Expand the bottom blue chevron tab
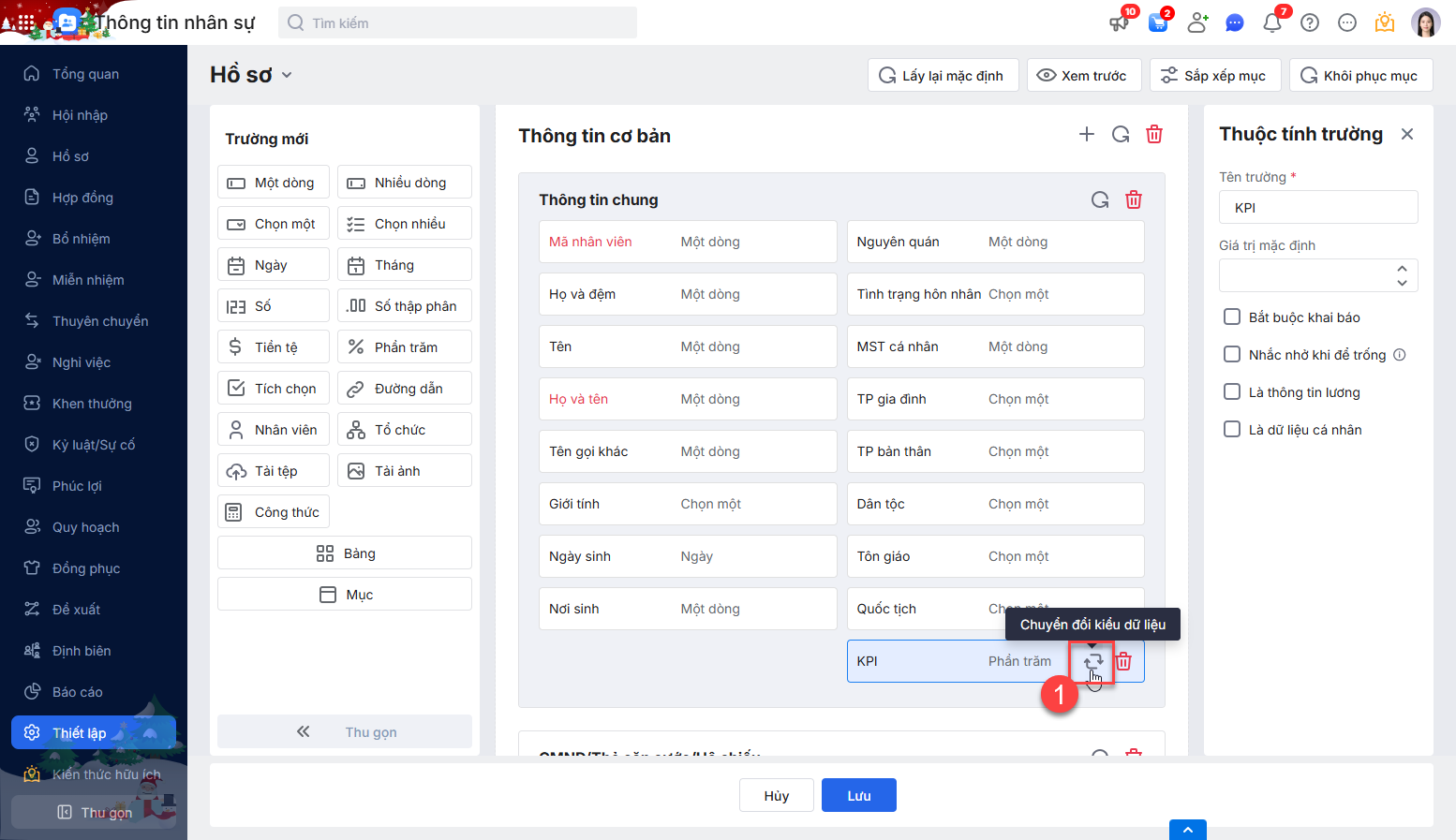Screen dimensions: 1456x840 click(1188, 830)
